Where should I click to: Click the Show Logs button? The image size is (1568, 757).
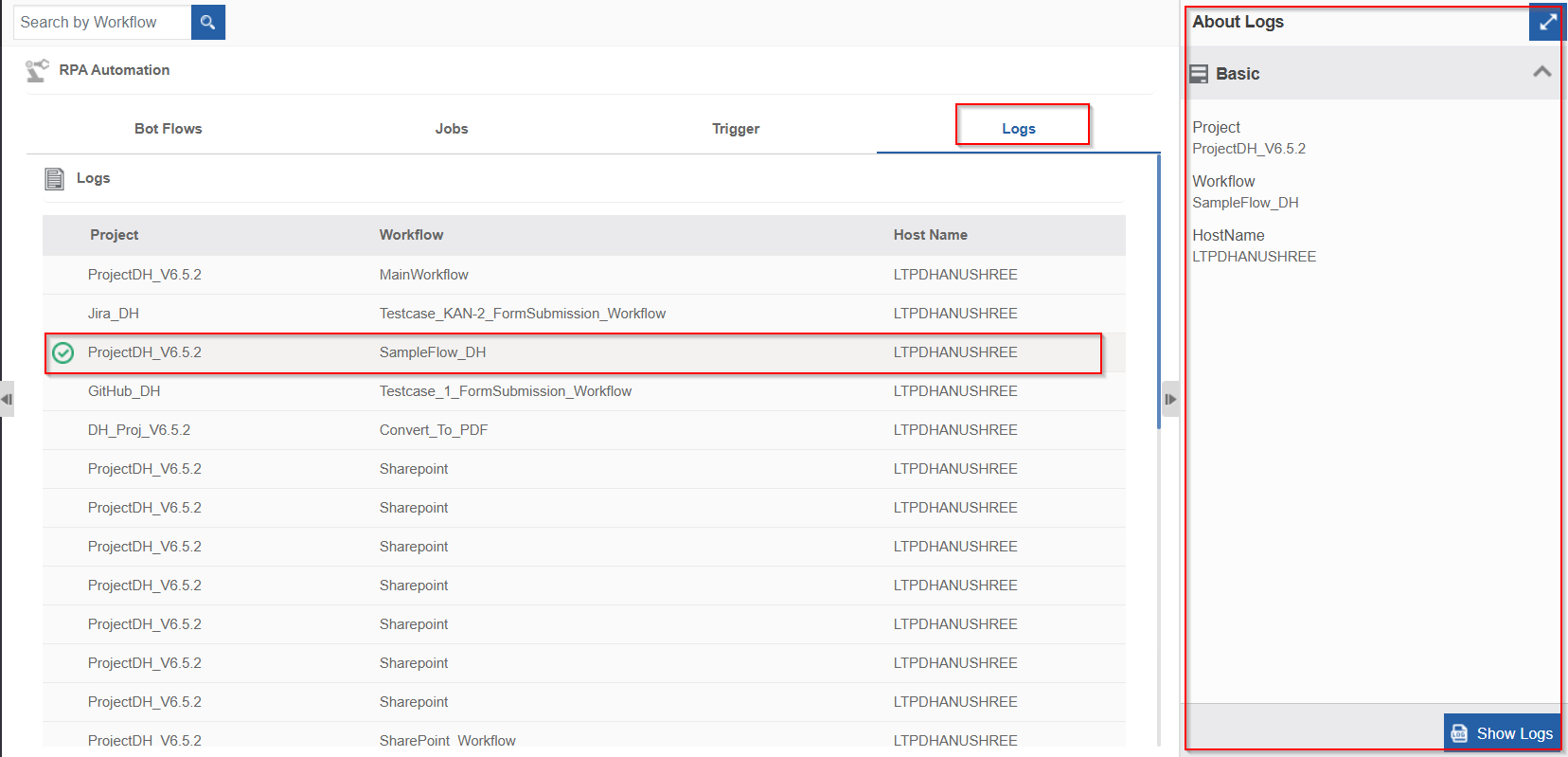pyautogui.click(x=1502, y=733)
